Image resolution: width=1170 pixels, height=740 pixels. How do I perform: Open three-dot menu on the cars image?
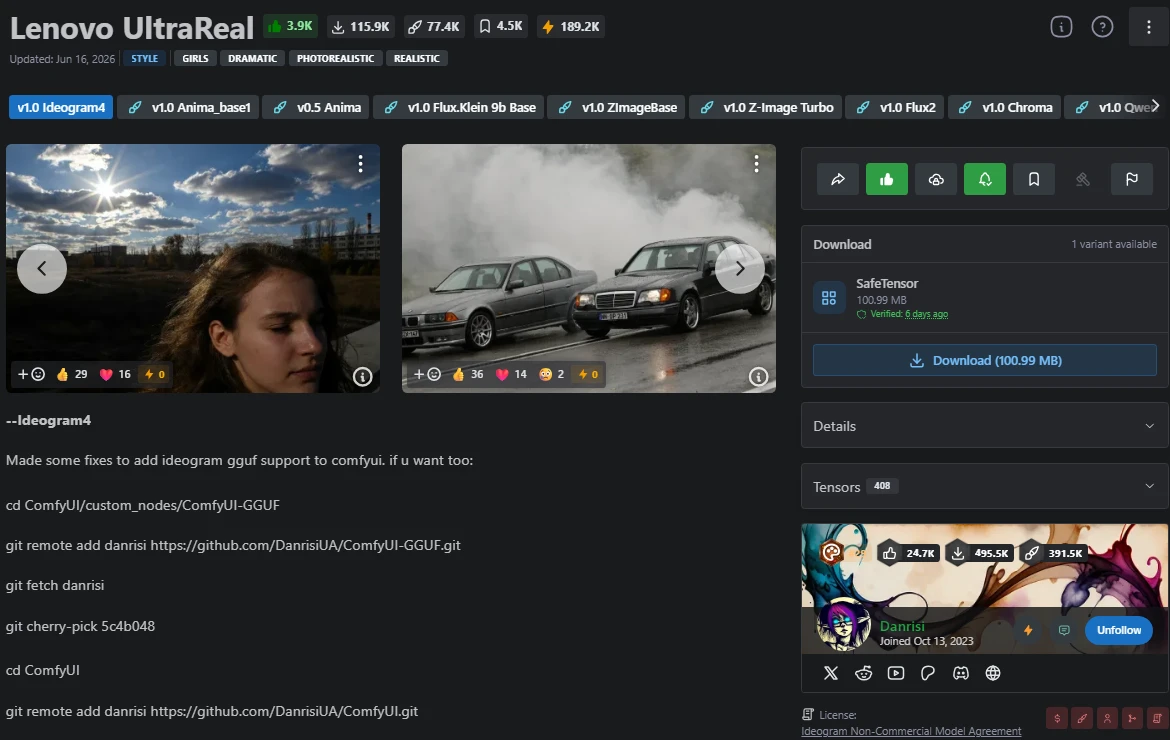click(756, 163)
